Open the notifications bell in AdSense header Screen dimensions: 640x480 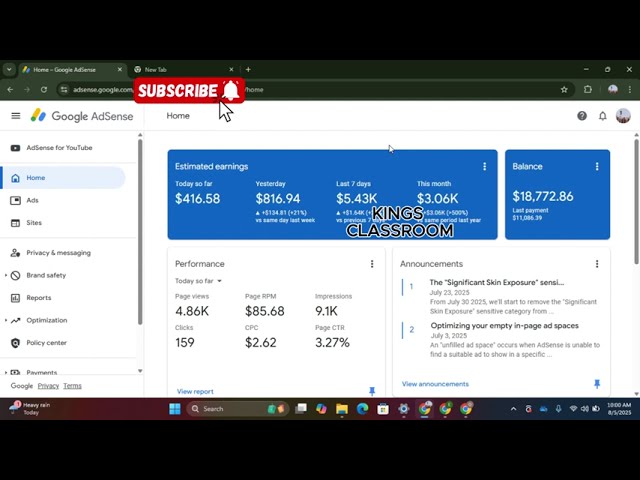point(602,116)
